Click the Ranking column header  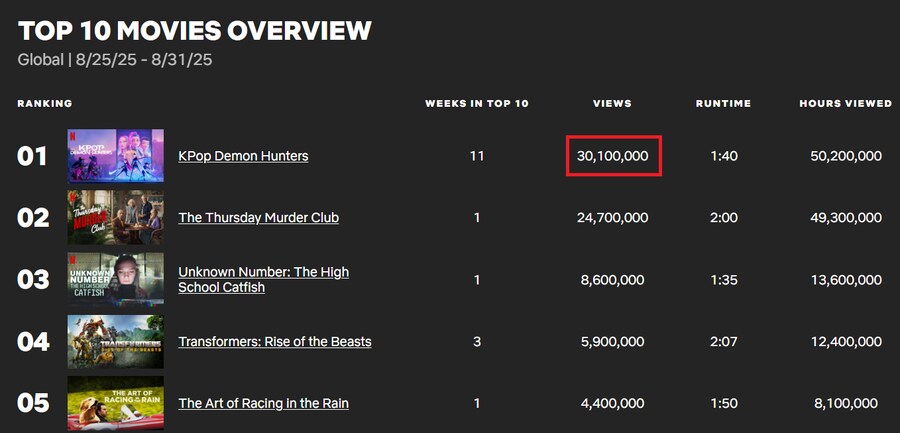coord(45,104)
